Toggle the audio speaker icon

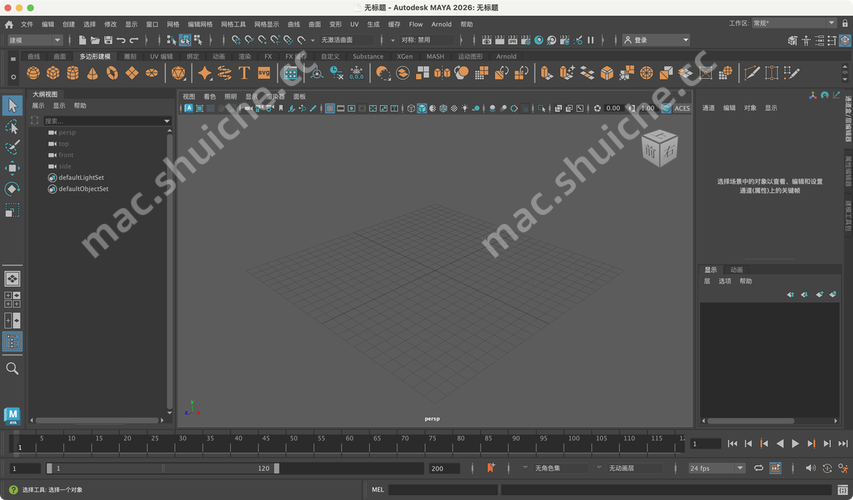[x=811, y=468]
